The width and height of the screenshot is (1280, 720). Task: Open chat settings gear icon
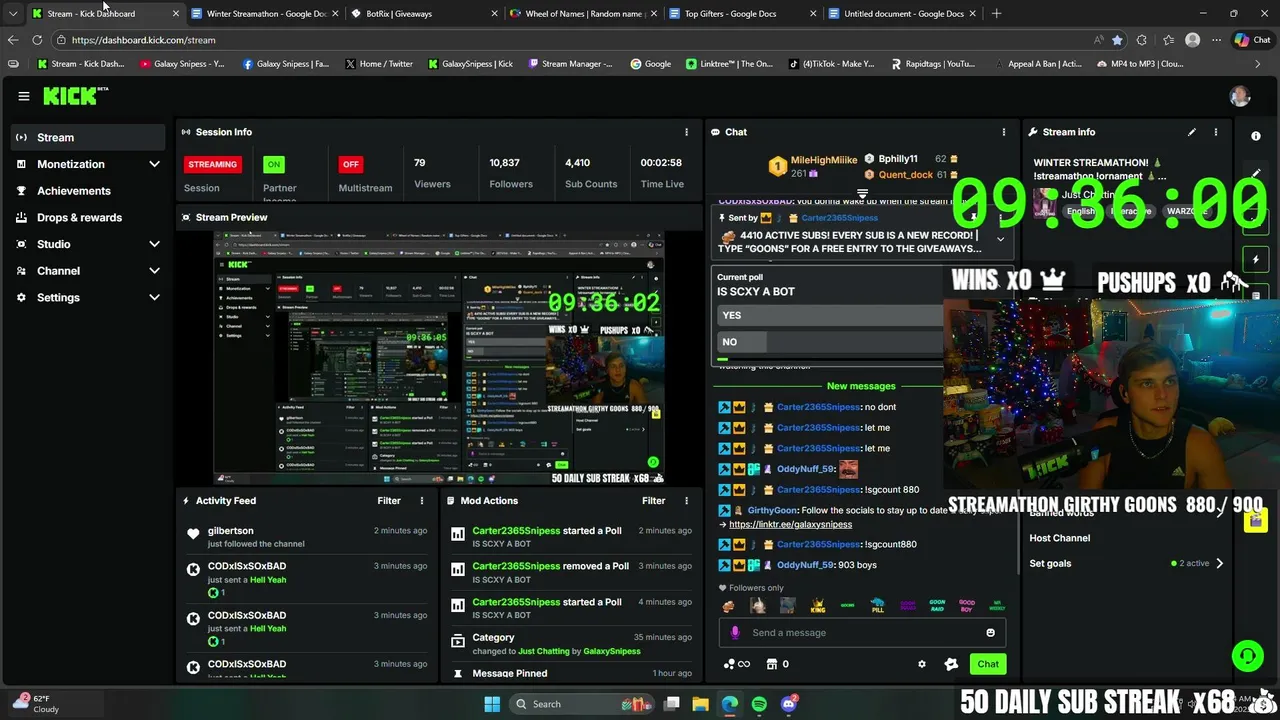(922, 664)
